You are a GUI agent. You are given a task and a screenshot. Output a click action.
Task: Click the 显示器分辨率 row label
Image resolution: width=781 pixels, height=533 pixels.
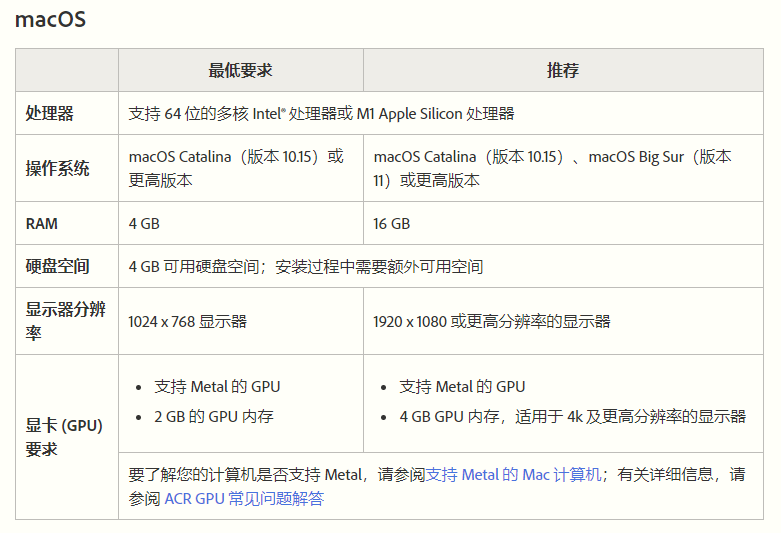pyautogui.click(x=65, y=321)
